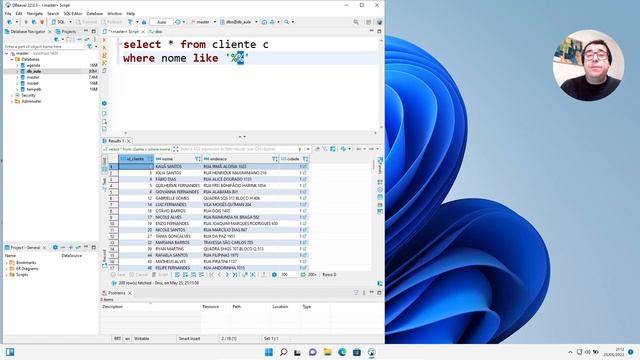Screen dimensions: 640x360
Task: Select the Results 1 tab
Action: click(116, 141)
